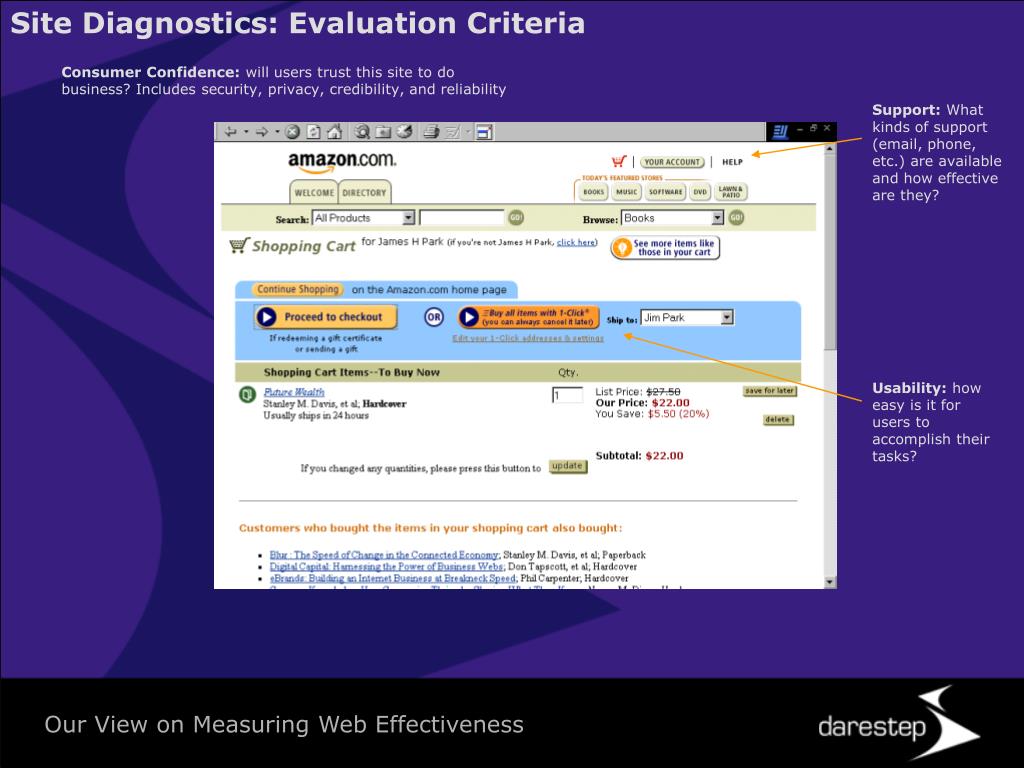Click the green icon beside Future Wealth

point(248,394)
